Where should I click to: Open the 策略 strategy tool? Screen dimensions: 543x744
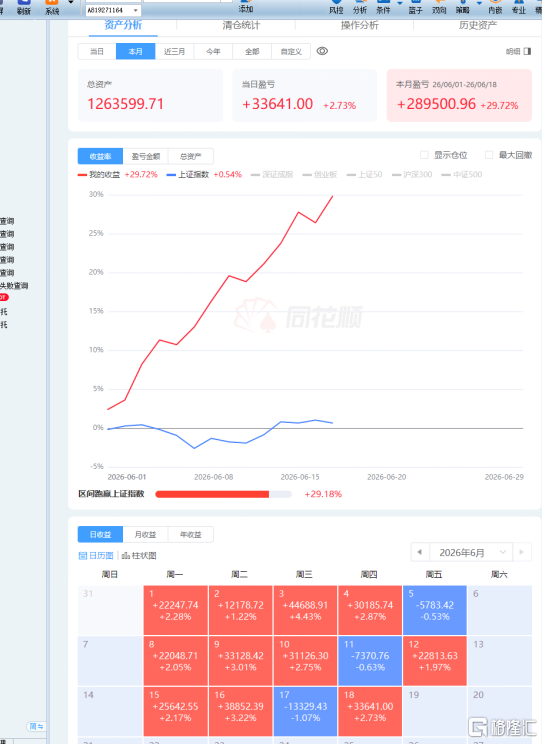coord(463,7)
